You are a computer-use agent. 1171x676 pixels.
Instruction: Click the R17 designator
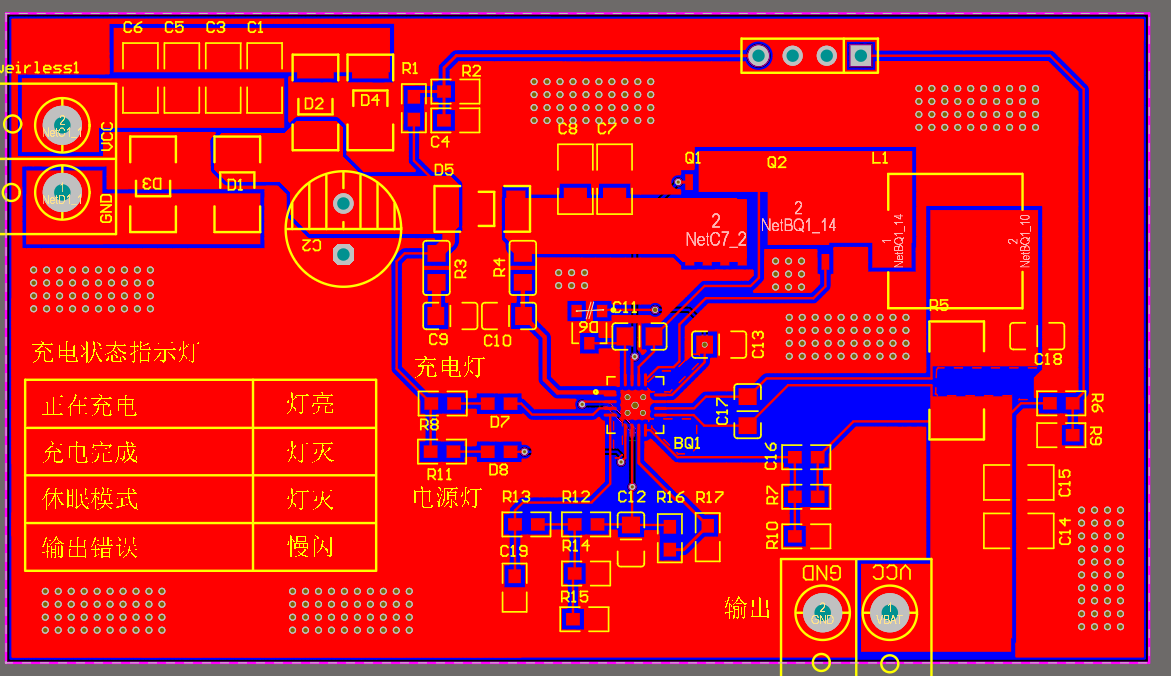709,497
